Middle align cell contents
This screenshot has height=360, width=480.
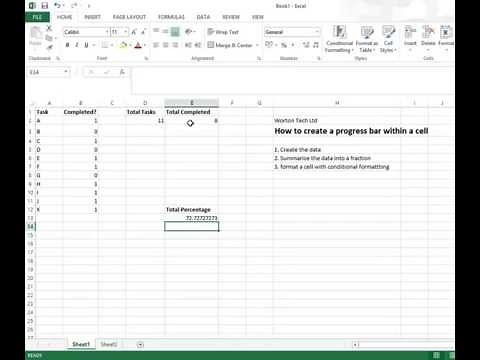tap(165, 32)
